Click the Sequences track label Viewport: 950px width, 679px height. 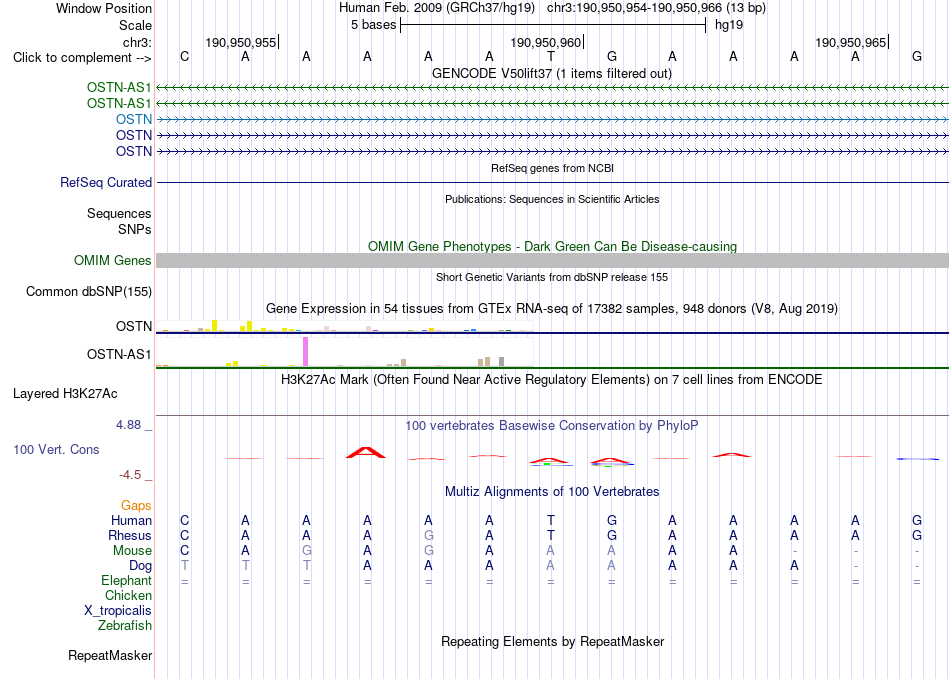coord(119,213)
